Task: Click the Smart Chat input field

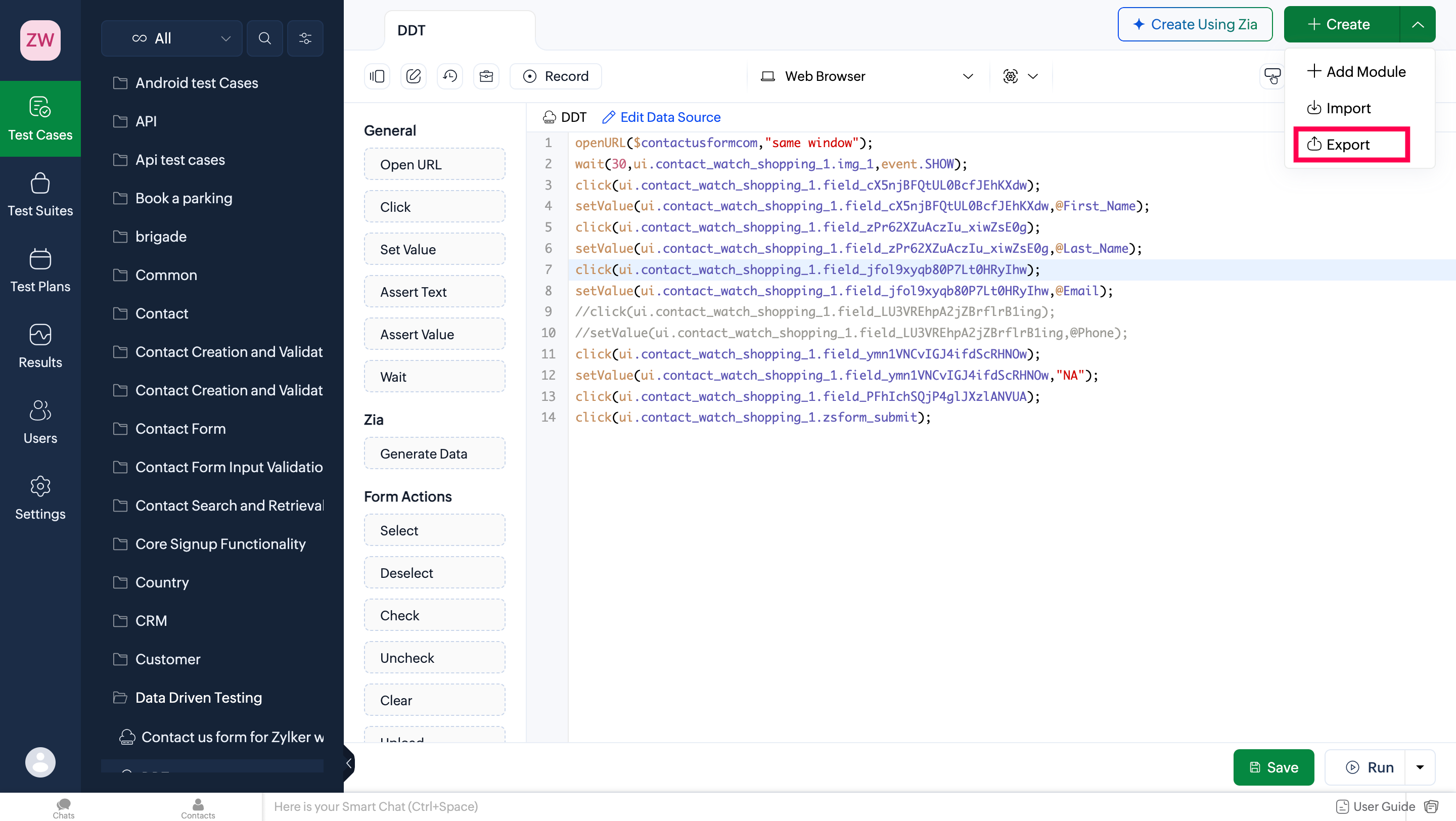Action: pos(791,806)
